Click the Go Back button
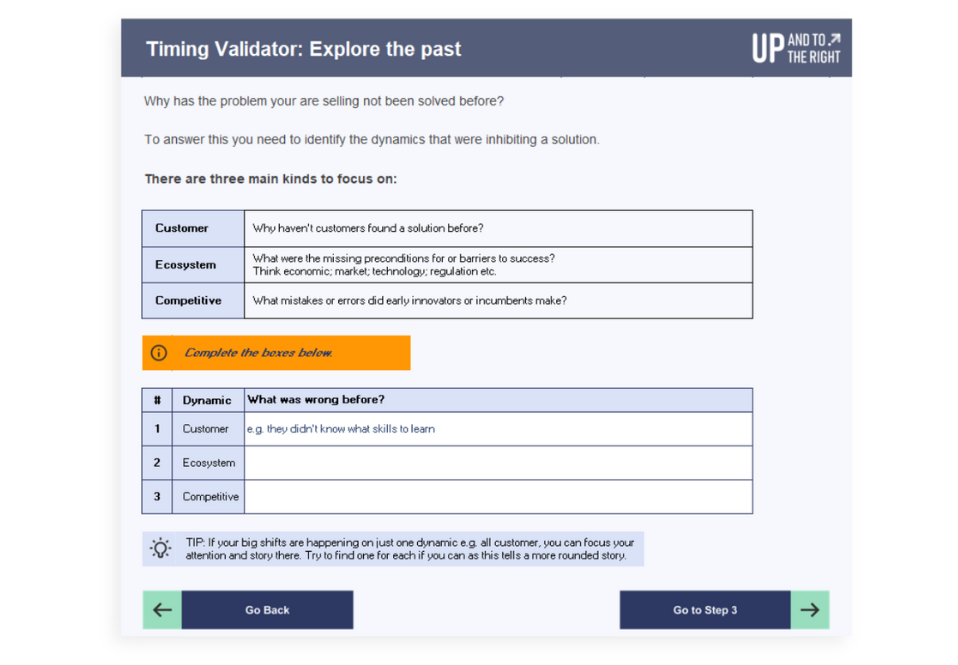958x665 pixels. [267, 609]
